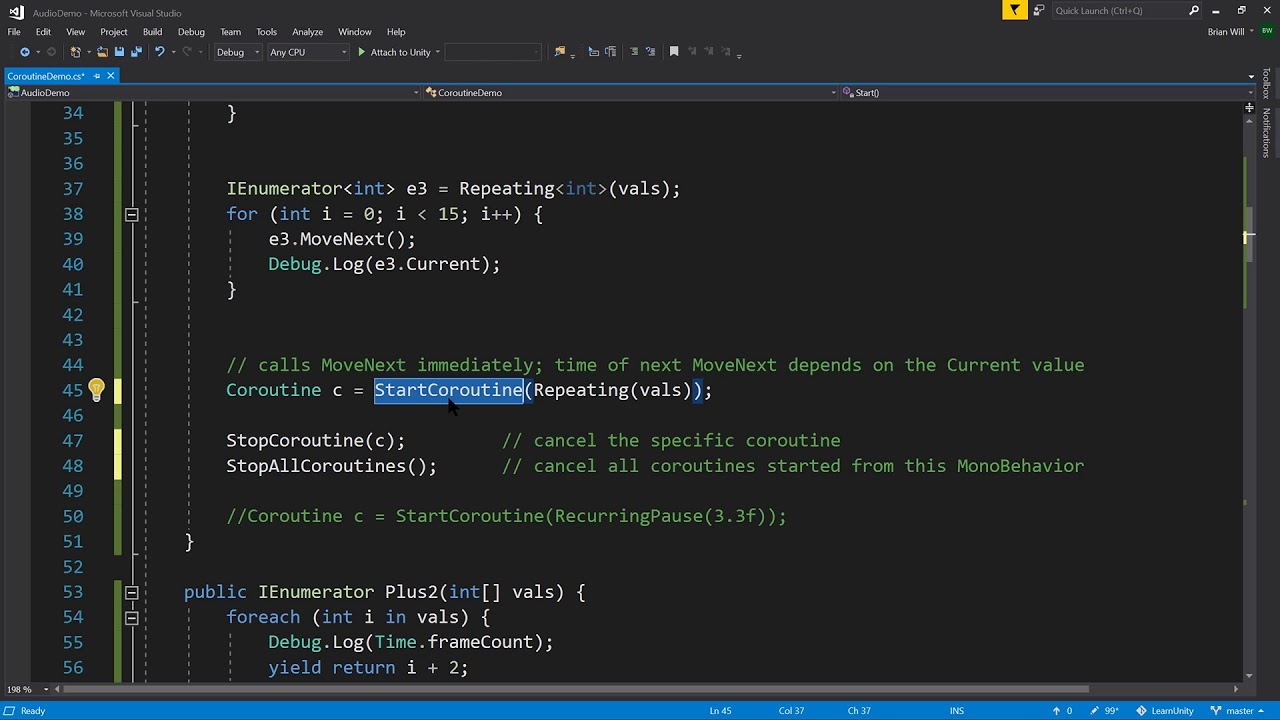Click the New Project toolbar icon
Image resolution: width=1280 pixels, height=720 pixels.
(x=76, y=52)
